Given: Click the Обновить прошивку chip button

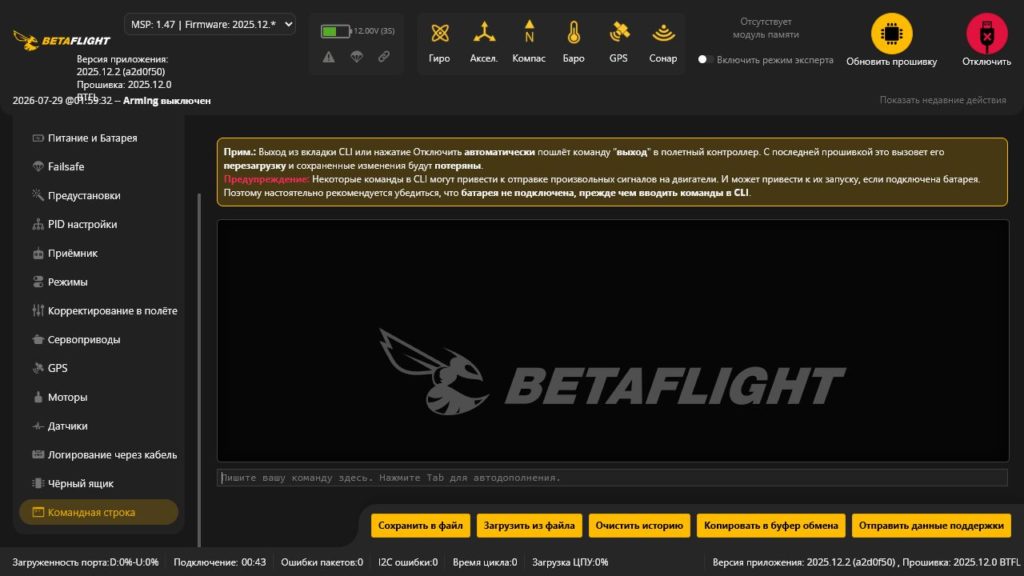Looking at the screenshot, I should (891, 34).
